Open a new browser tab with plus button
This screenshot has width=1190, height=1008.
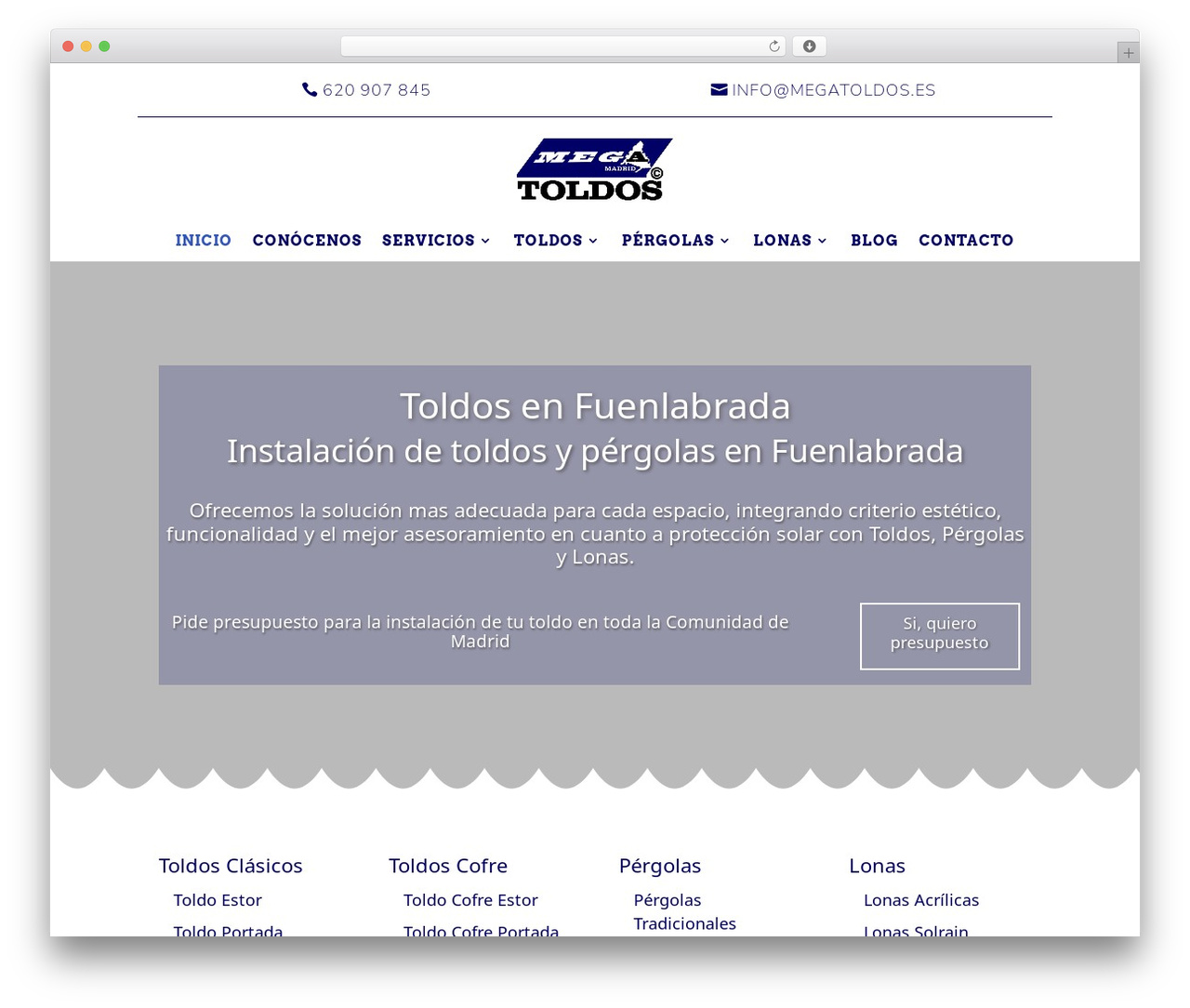tap(1128, 53)
